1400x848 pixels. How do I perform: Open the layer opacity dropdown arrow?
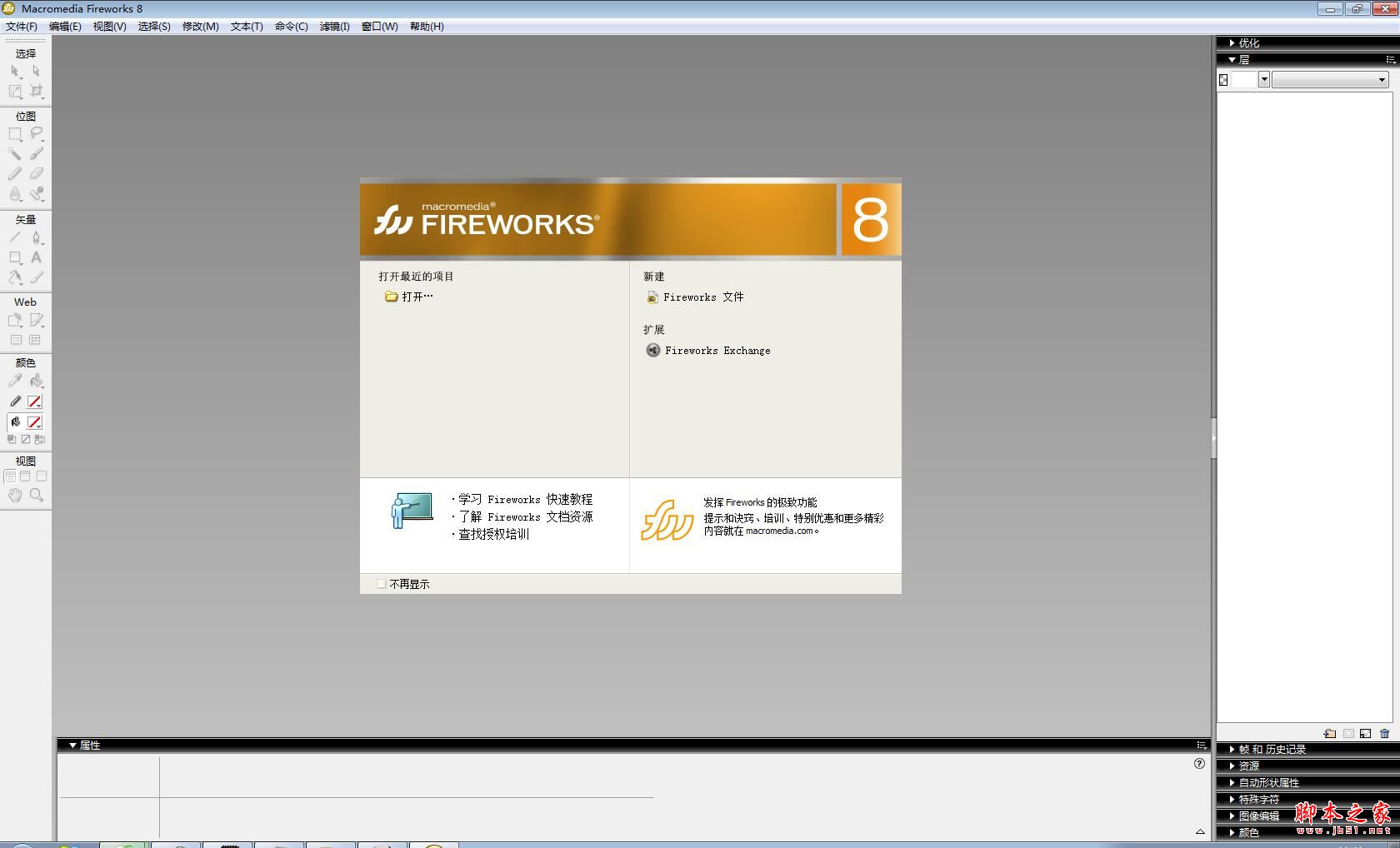tap(1264, 80)
